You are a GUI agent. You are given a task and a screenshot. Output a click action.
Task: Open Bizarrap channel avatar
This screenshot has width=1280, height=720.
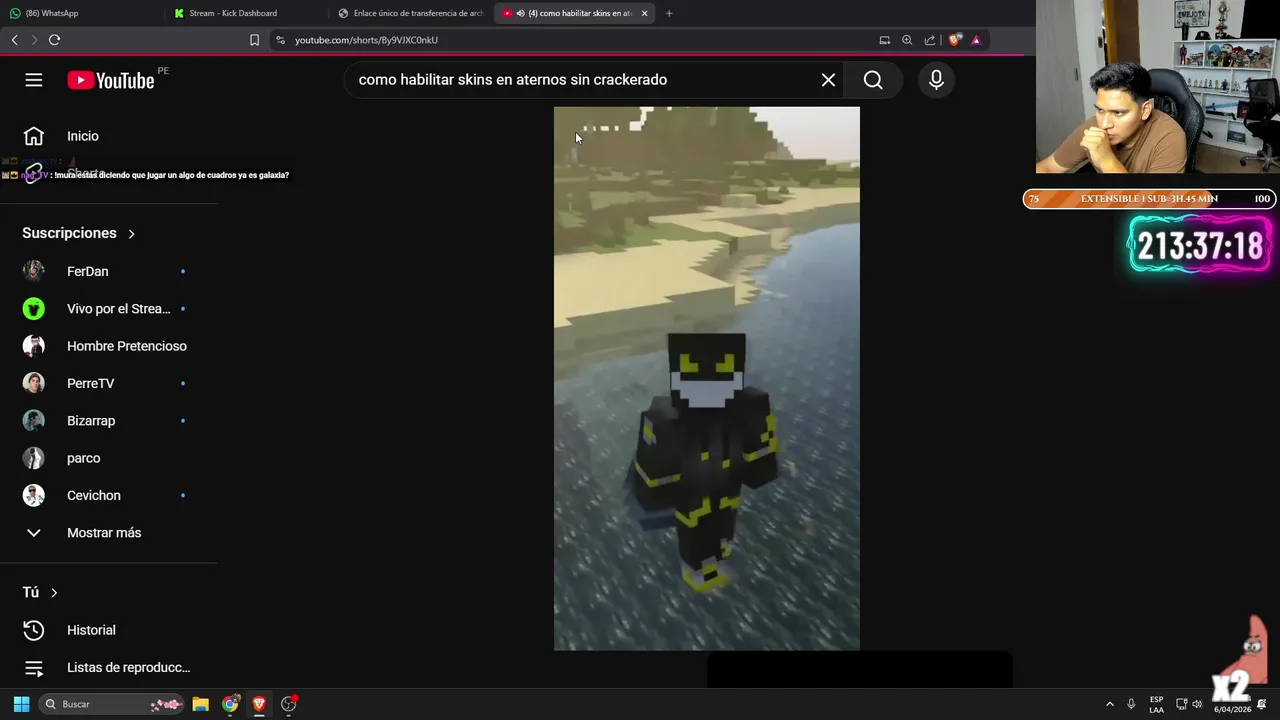pyautogui.click(x=34, y=421)
